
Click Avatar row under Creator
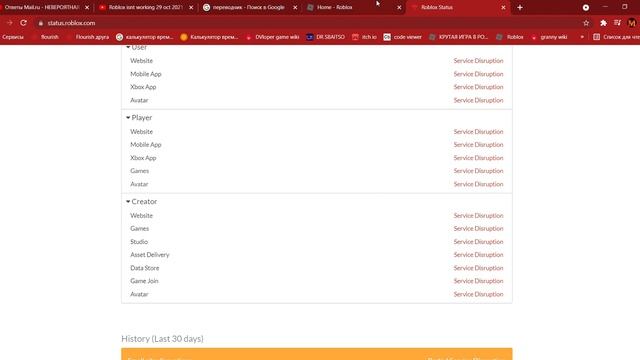pyautogui.click(x=317, y=294)
